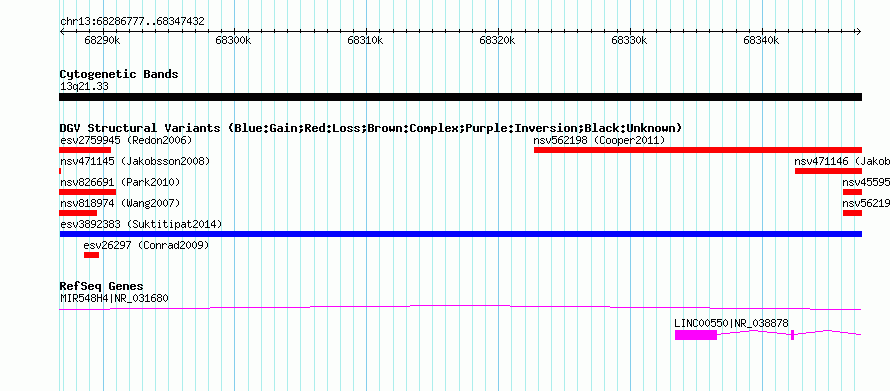Click the red bar under nsv826691

pos(87,192)
